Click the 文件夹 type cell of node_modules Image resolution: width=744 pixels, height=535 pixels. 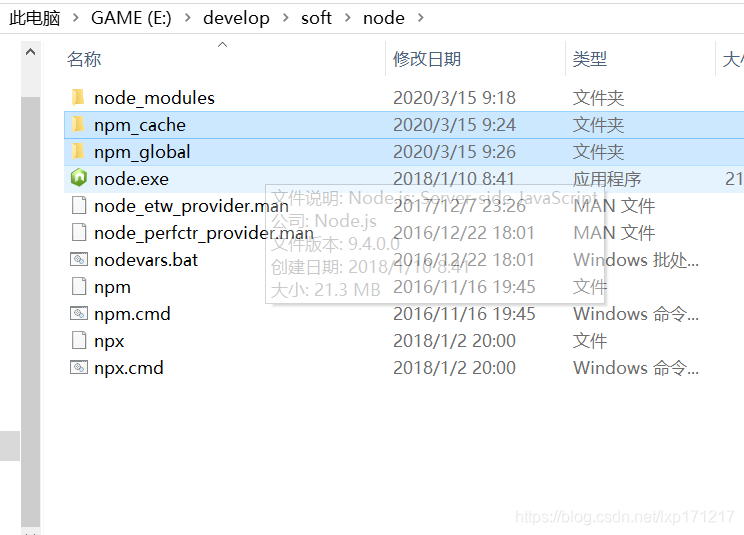click(x=598, y=98)
